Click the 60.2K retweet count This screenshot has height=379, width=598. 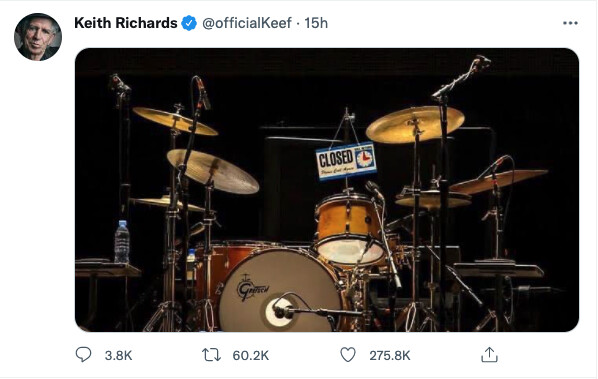tap(251, 355)
